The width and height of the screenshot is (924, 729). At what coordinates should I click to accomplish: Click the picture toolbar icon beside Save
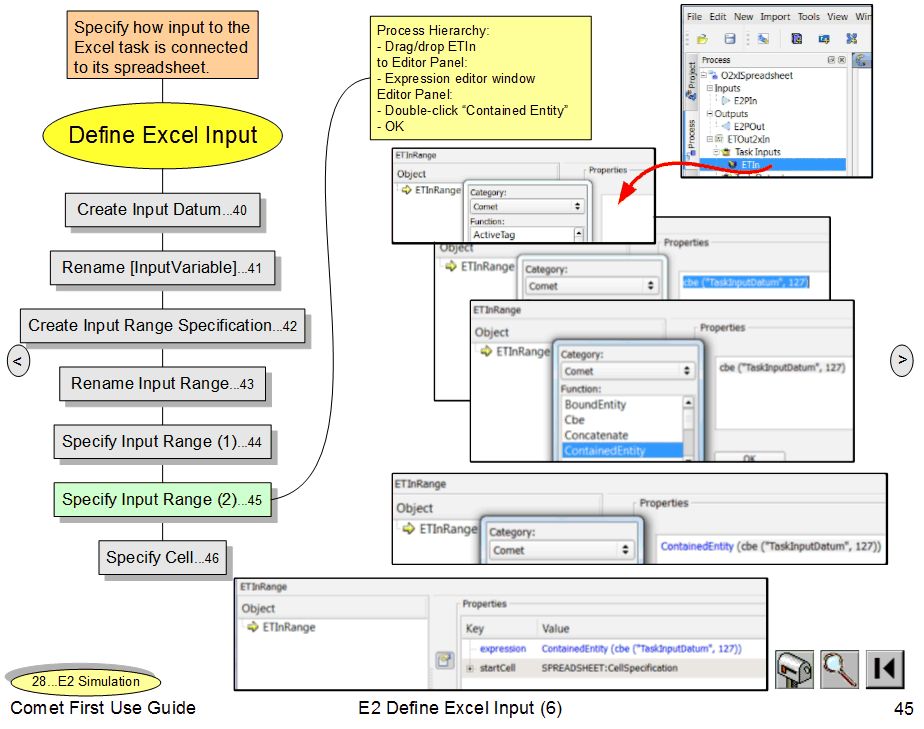click(763, 39)
